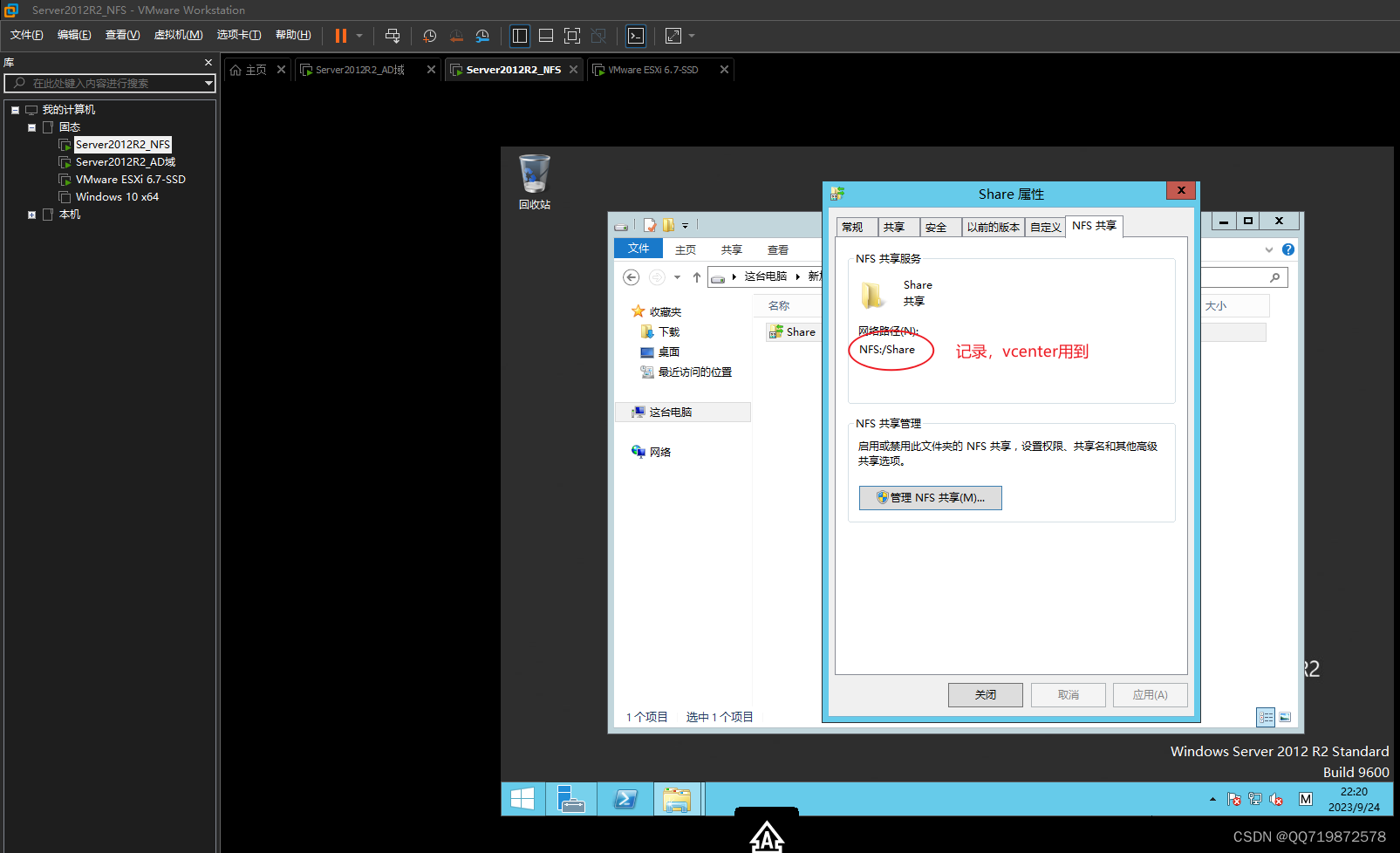This screenshot has width=1400, height=853.
Task: Select 网络 in navigation pane
Action: 652,452
